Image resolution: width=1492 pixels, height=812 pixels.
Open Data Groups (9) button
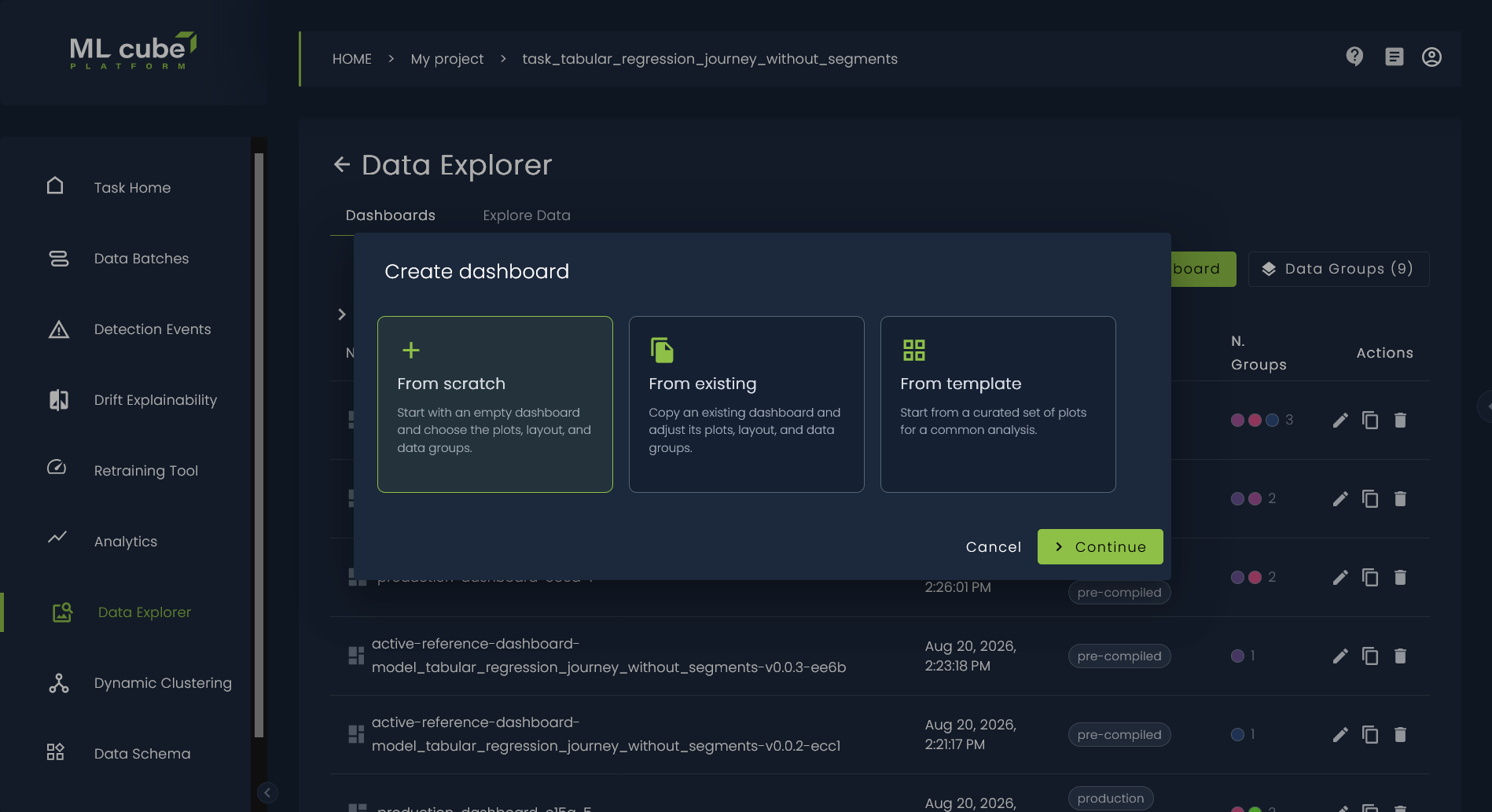(x=1339, y=269)
